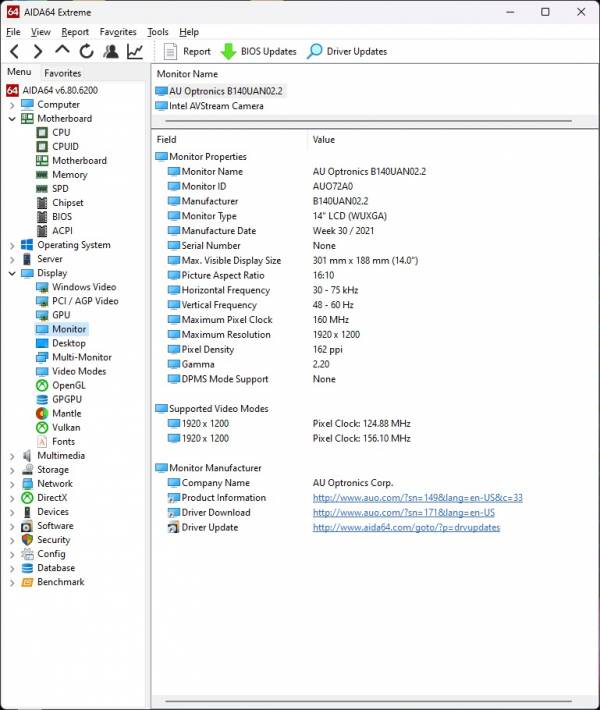Go back with the left arrow toolbar icon
The image size is (600, 710).
click(x=14, y=52)
